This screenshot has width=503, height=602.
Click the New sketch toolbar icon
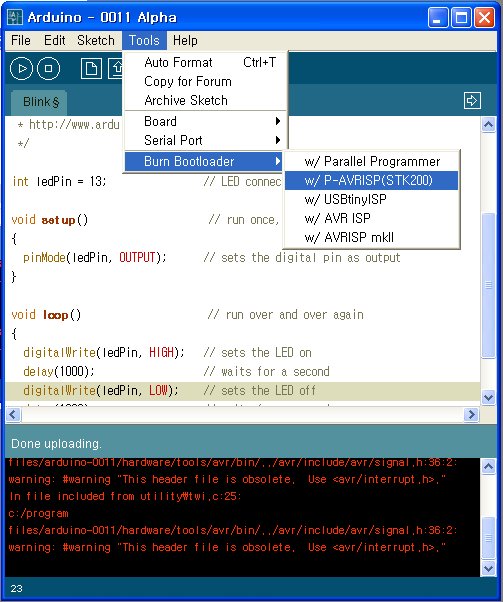click(x=91, y=69)
